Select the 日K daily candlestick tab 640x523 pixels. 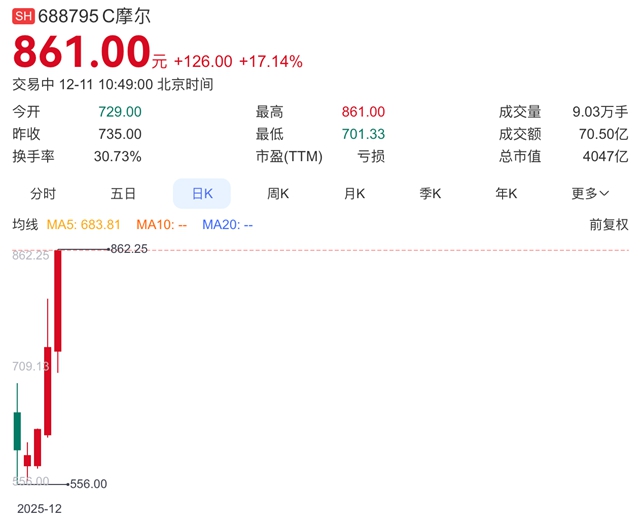click(202, 193)
